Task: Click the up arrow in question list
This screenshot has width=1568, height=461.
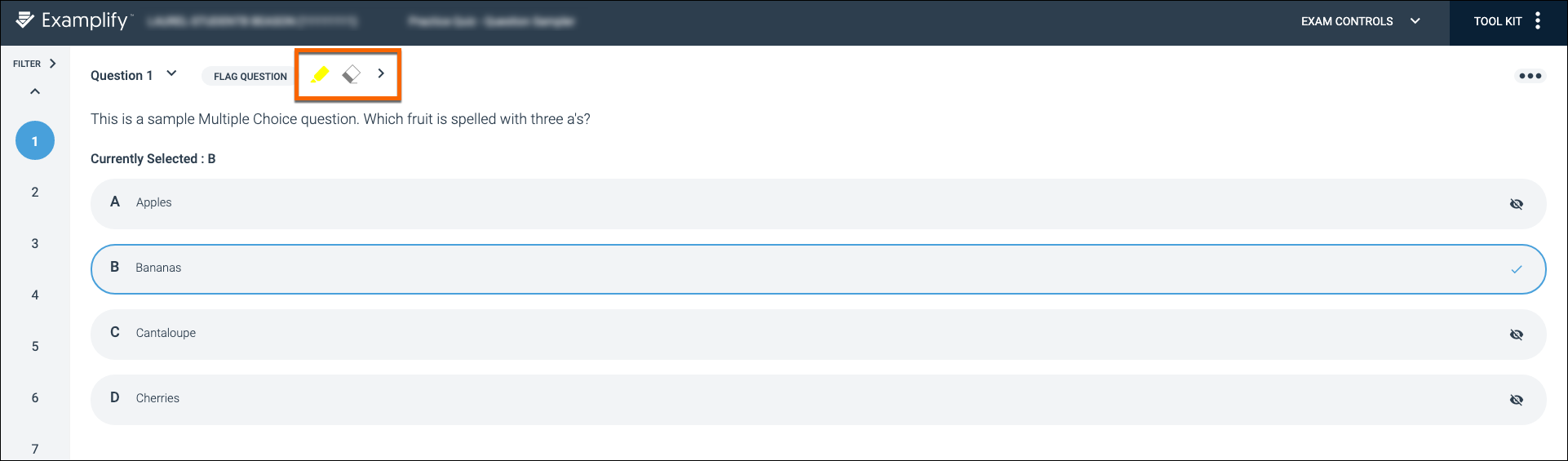Action: (x=35, y=91)
